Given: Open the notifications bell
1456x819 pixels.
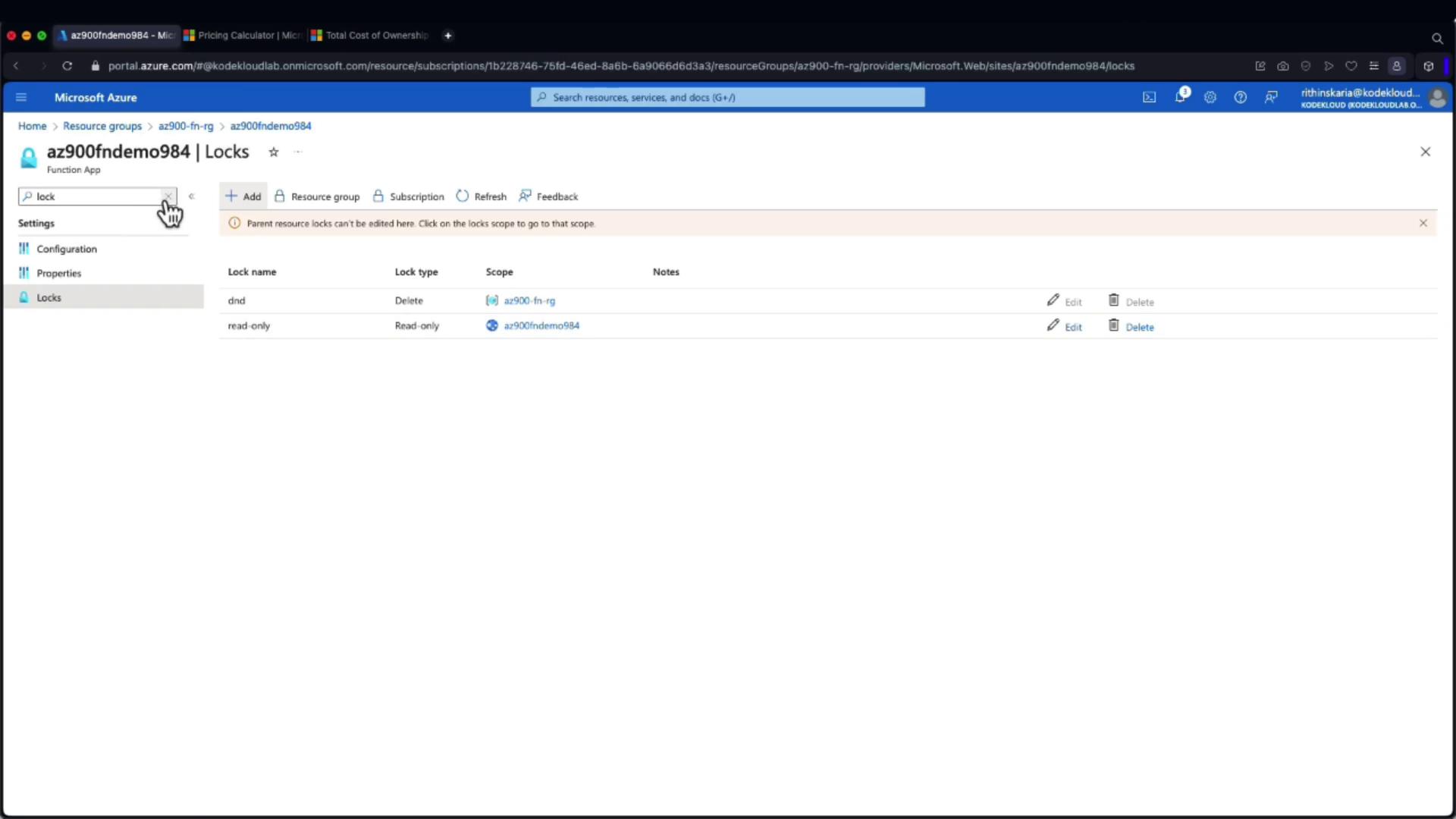Looking at the screenshot, I should point(1180,97).
